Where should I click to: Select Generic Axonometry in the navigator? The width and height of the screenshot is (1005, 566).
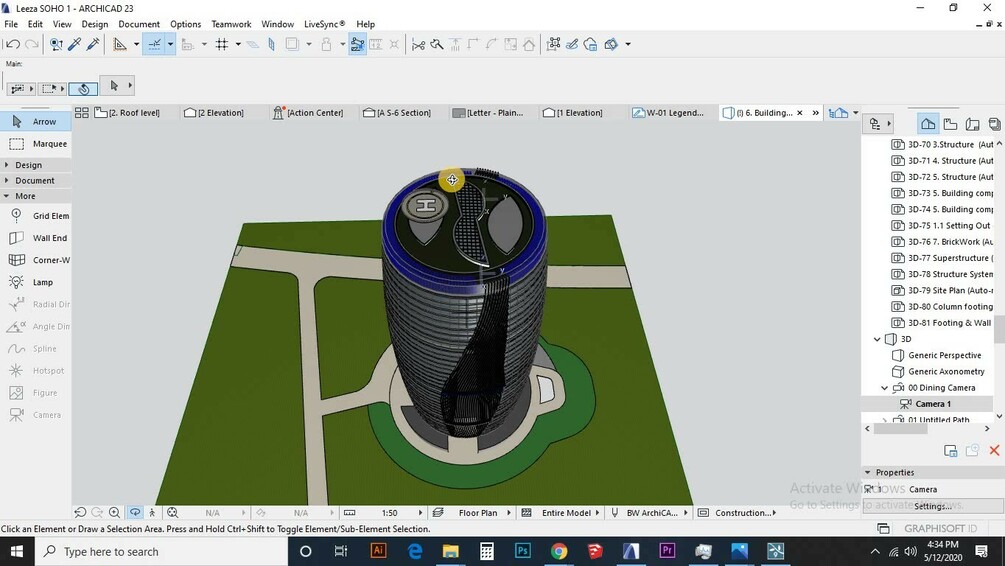click(x=946, y=371)
